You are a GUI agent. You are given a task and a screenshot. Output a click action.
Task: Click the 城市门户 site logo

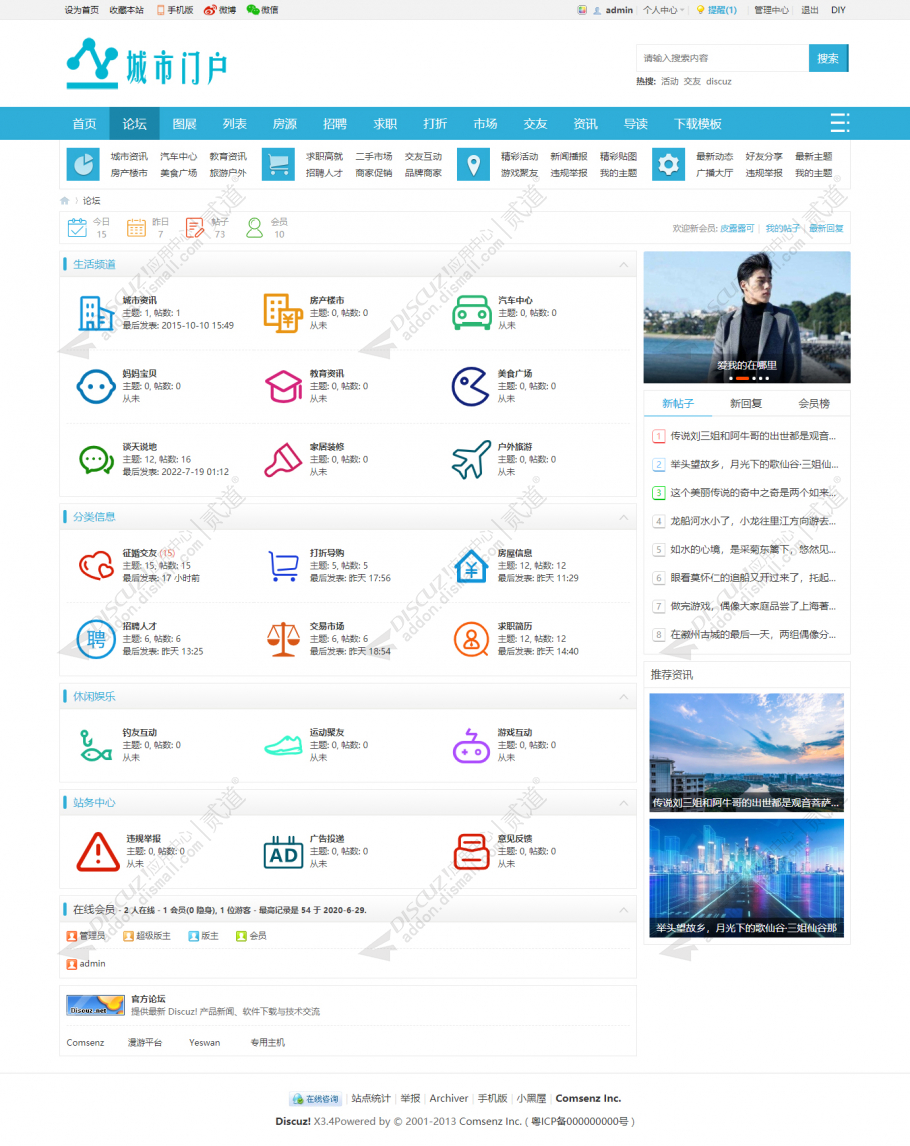coord(147,64)
